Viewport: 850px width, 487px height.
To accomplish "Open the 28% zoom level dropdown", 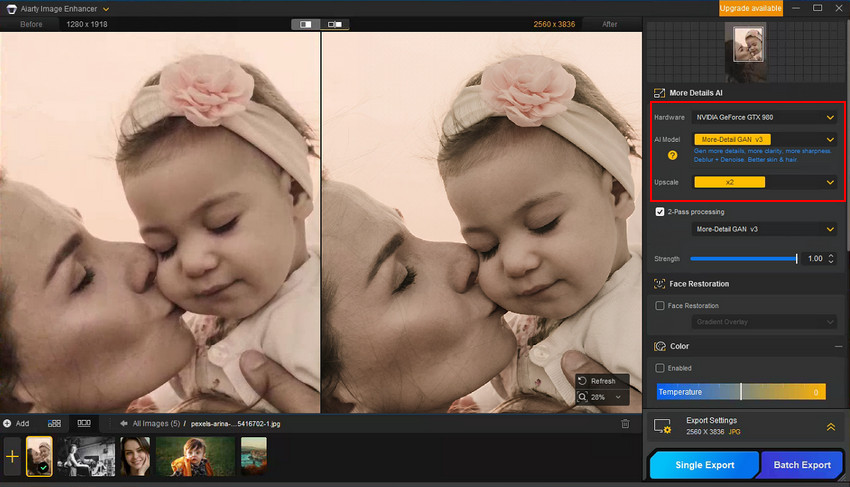I will coord(618,397).
